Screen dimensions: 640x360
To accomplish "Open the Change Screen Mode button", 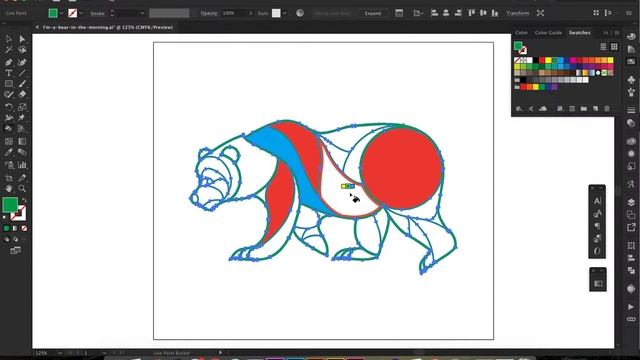I will point(16,250).
